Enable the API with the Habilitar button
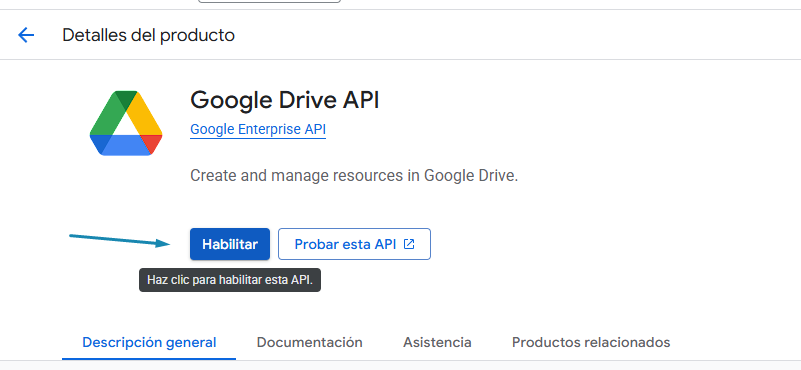Screen dimensions: 801x370 tap(230, 244)
